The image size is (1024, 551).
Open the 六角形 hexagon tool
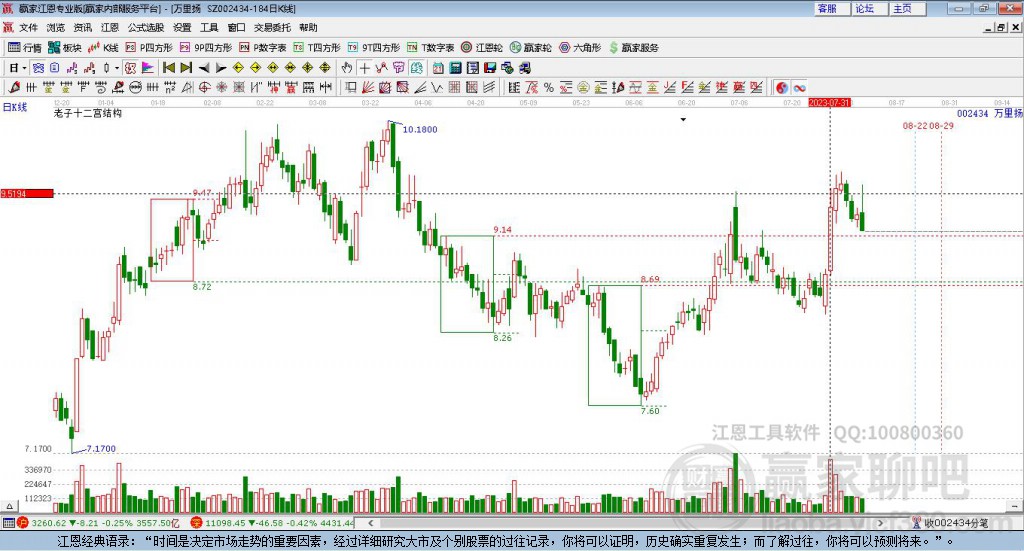pos(580,48)
